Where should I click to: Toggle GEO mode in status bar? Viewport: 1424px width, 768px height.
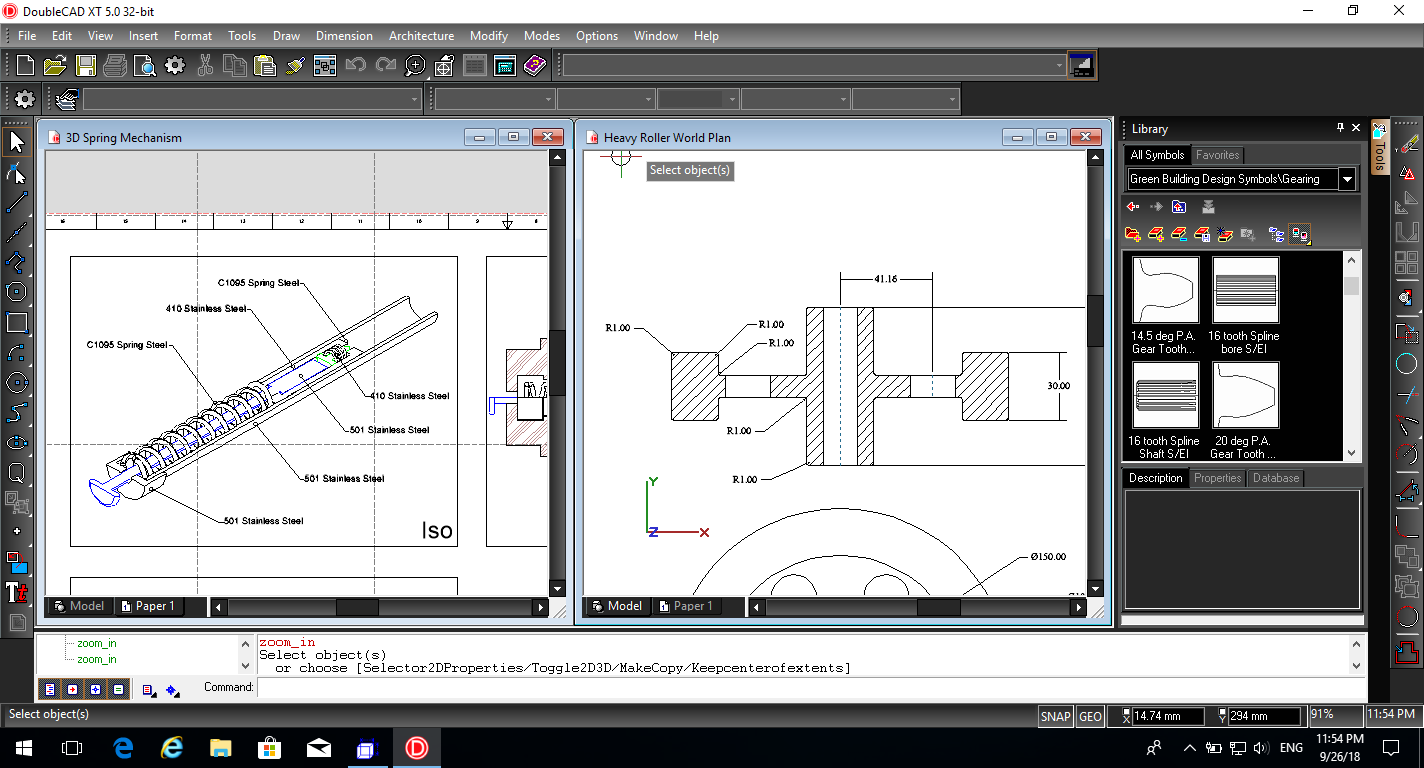point(1090,716)
